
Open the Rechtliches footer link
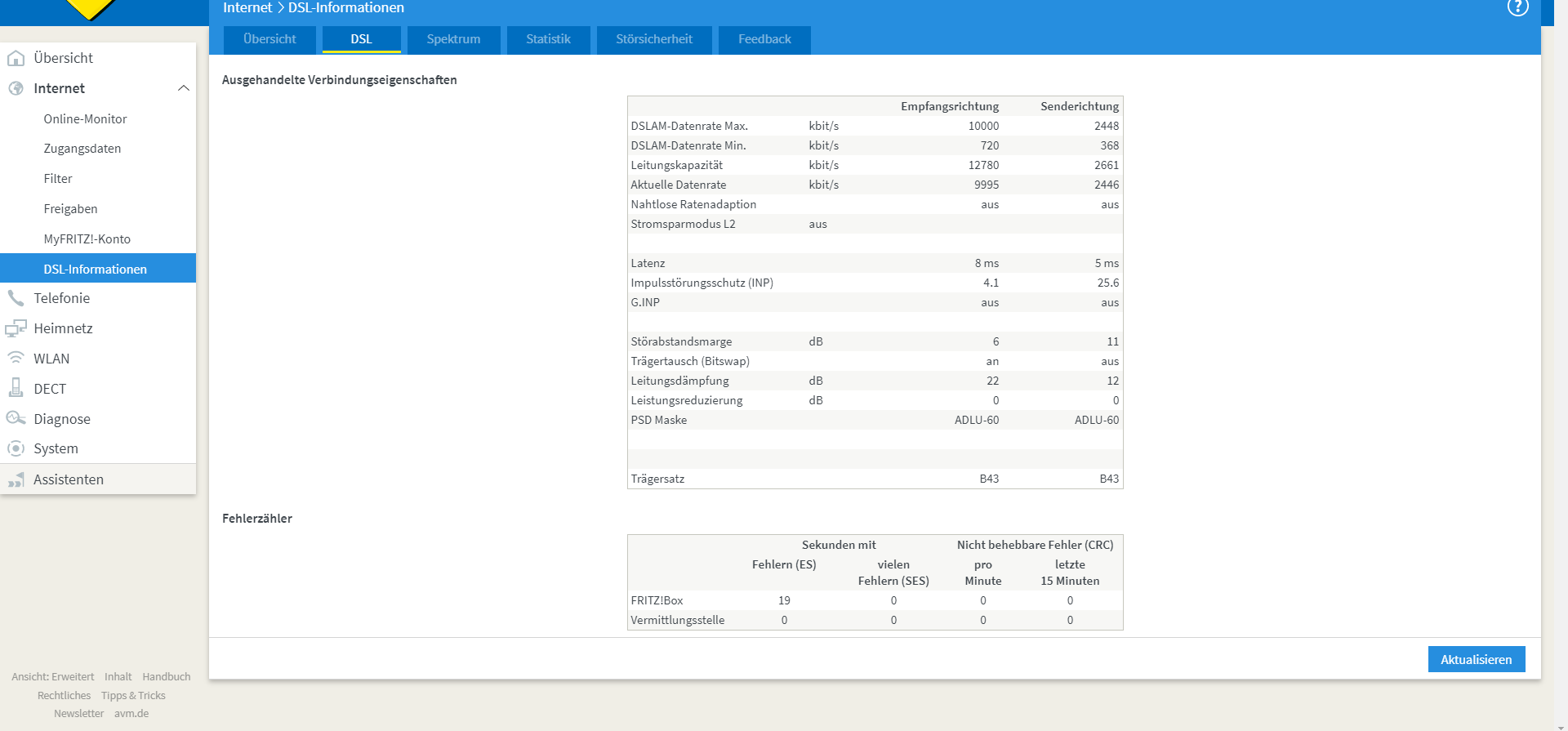tap(64, 696)
